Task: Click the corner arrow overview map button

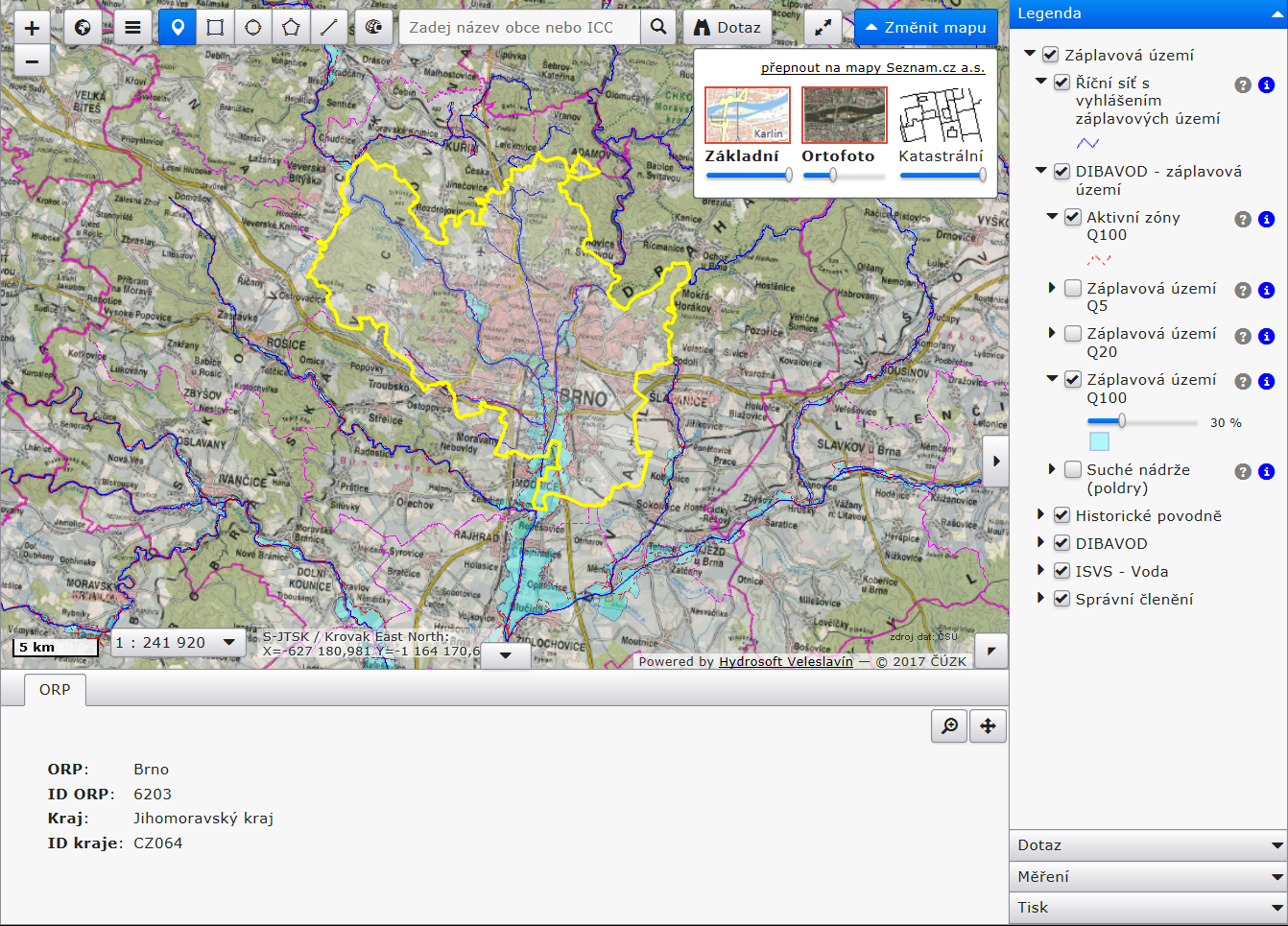Action: [x=991, y=651]
